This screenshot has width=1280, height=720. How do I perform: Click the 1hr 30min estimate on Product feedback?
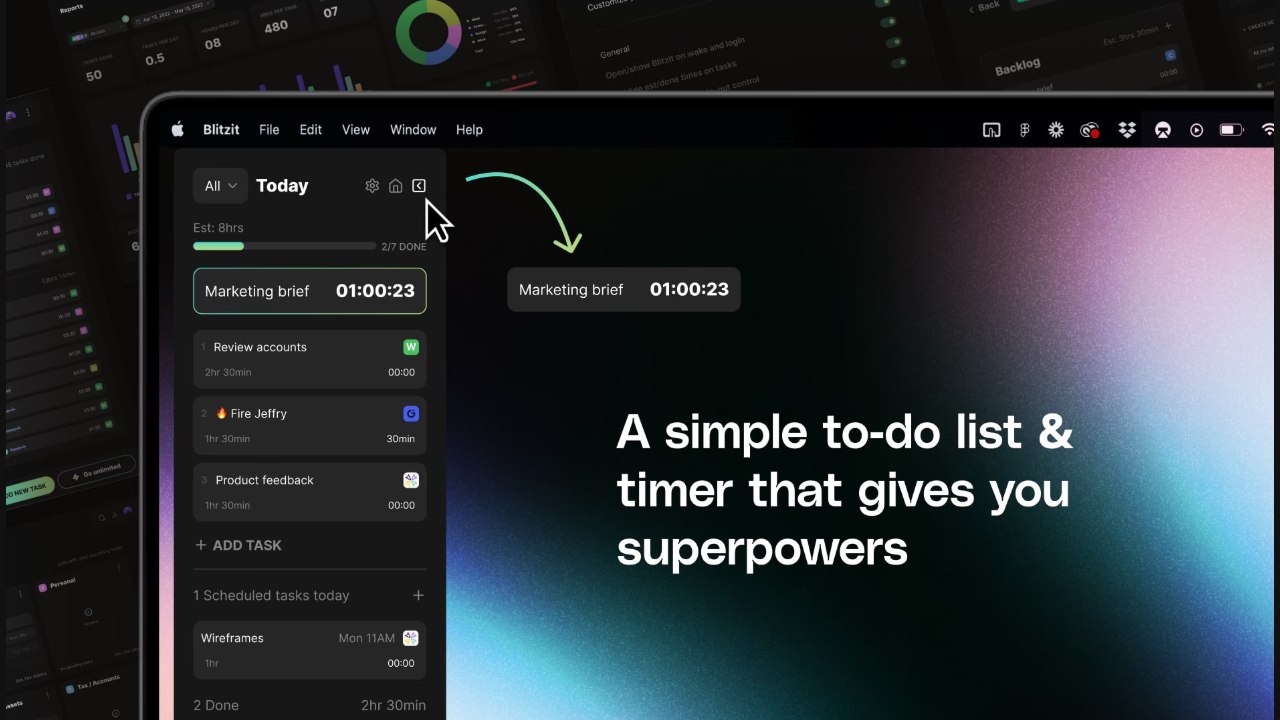(228, 505)
